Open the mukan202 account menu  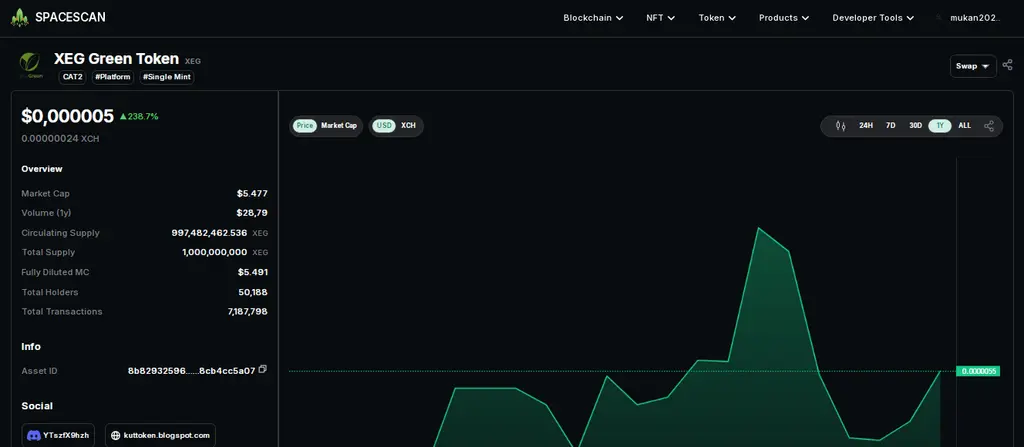coord(976,18)
